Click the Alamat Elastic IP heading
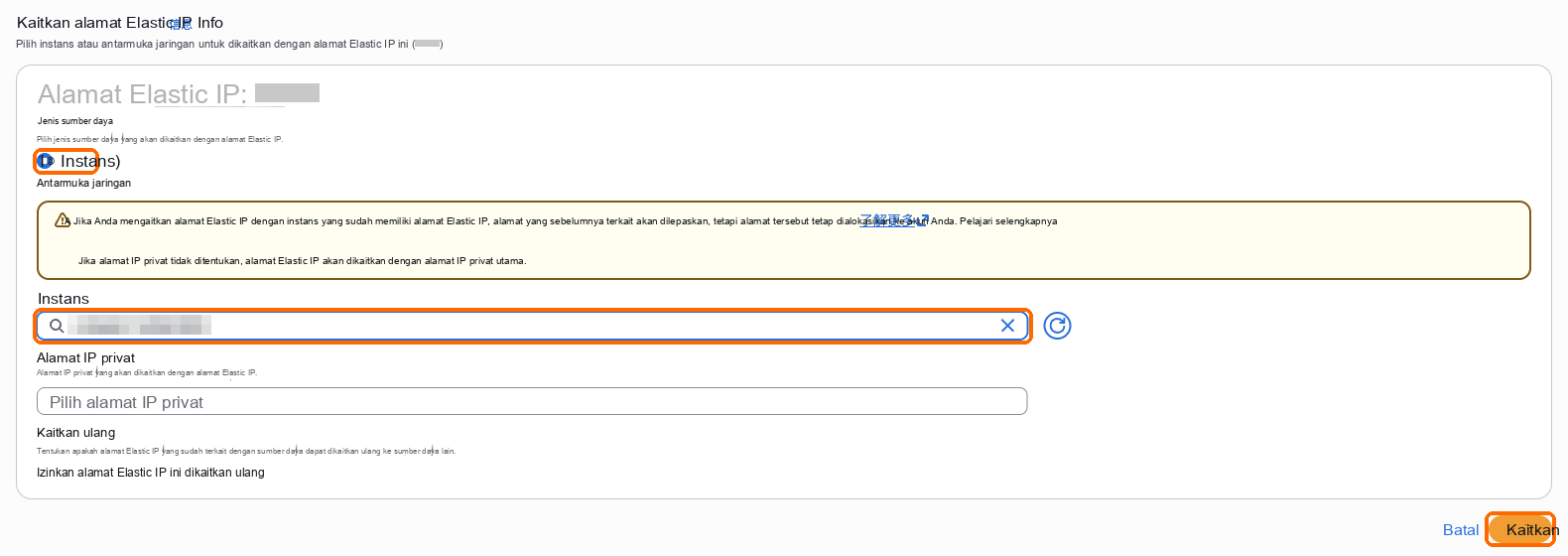1568x556 pixels. (x=142, y=94)
